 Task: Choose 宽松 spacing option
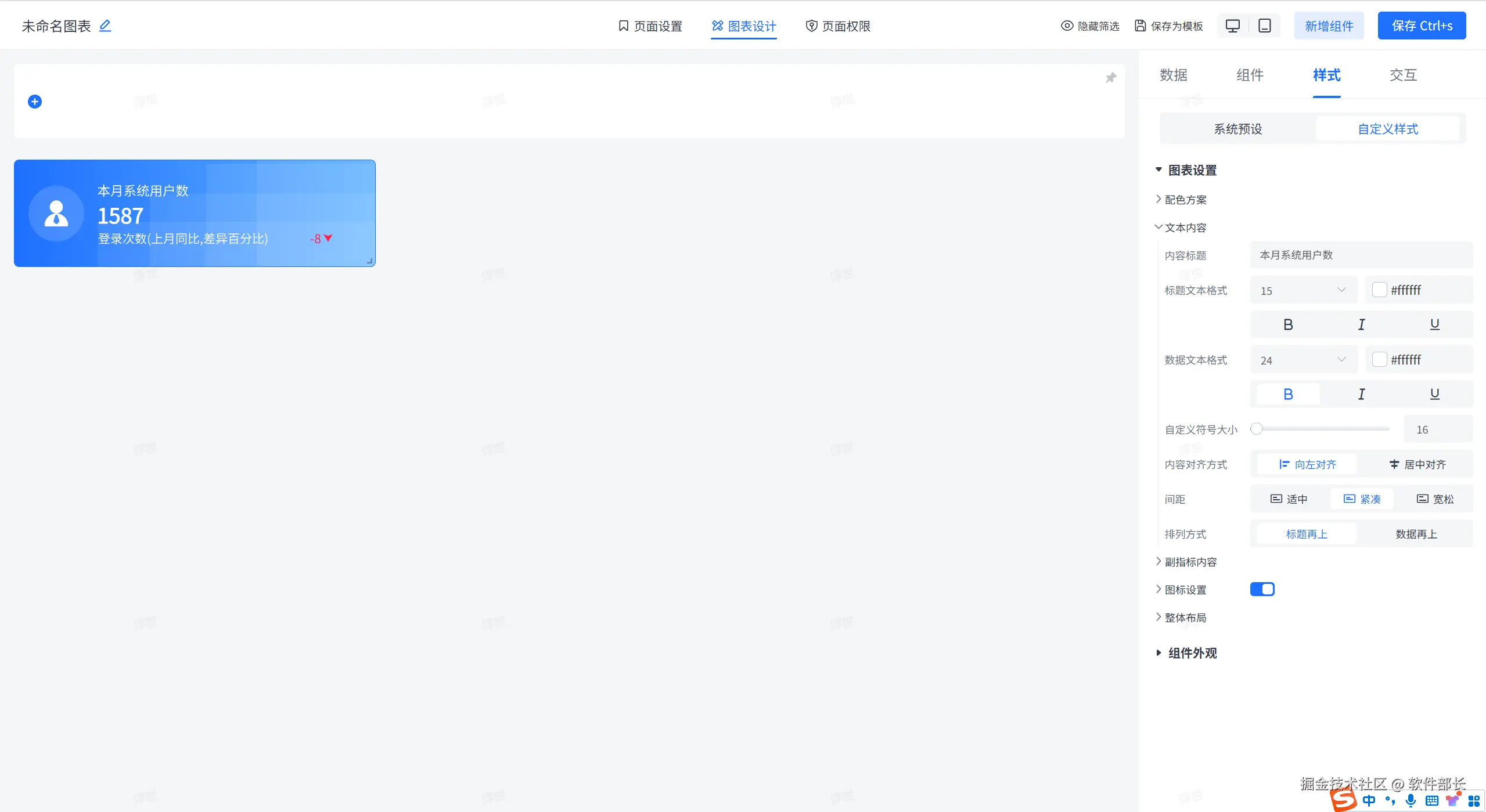(x=1435, y=499)
